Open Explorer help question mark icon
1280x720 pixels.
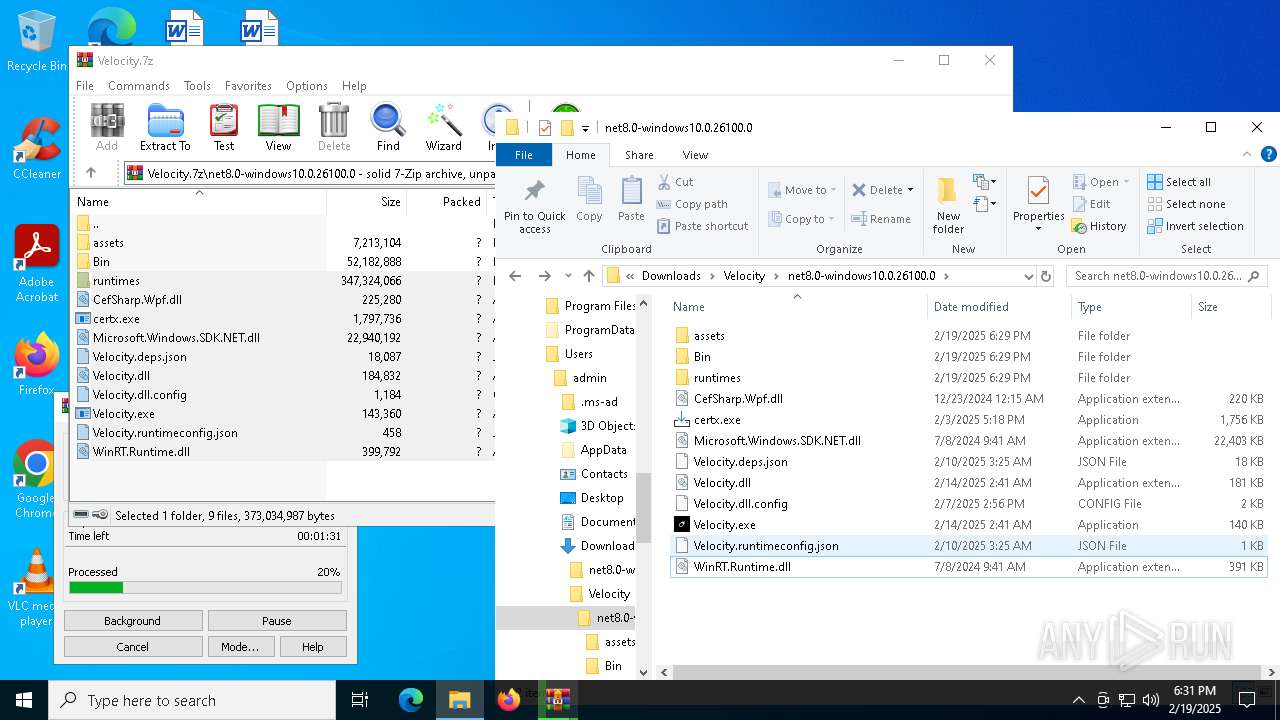[1269, 155]
